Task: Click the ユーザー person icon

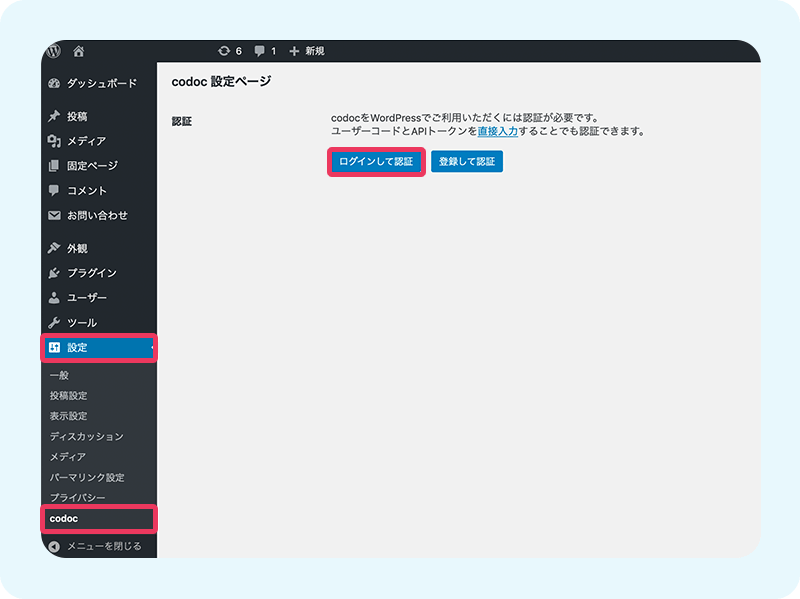Action: 54,298
